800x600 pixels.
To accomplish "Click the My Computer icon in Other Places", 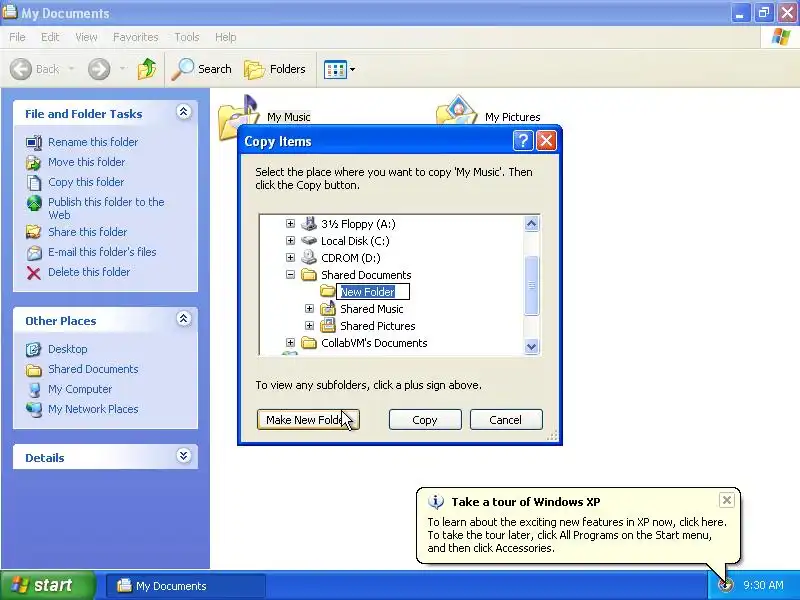I will pyautogui.click(x=34, y=390).
